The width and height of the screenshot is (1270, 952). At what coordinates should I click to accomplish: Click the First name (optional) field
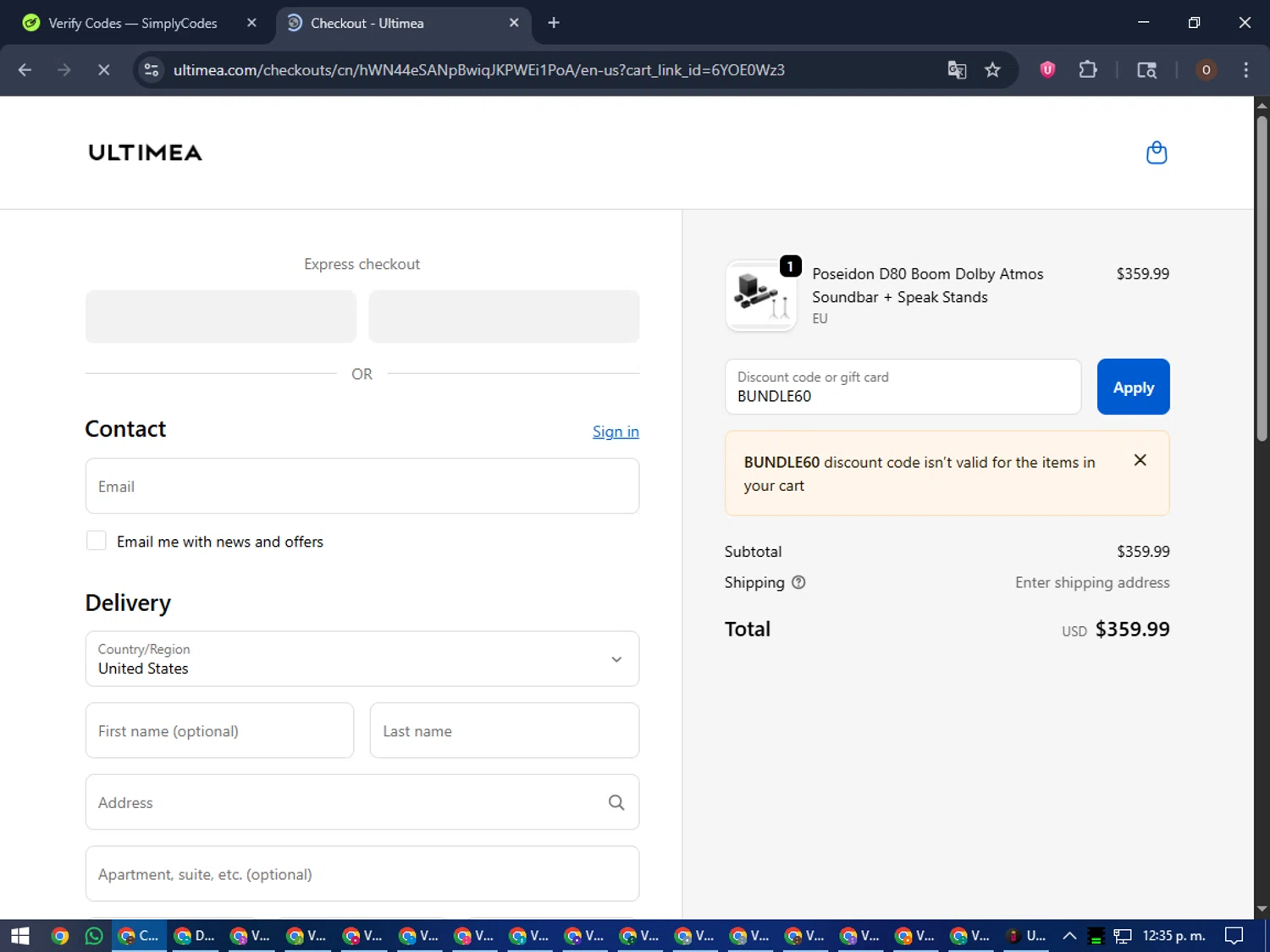[219, 730]
